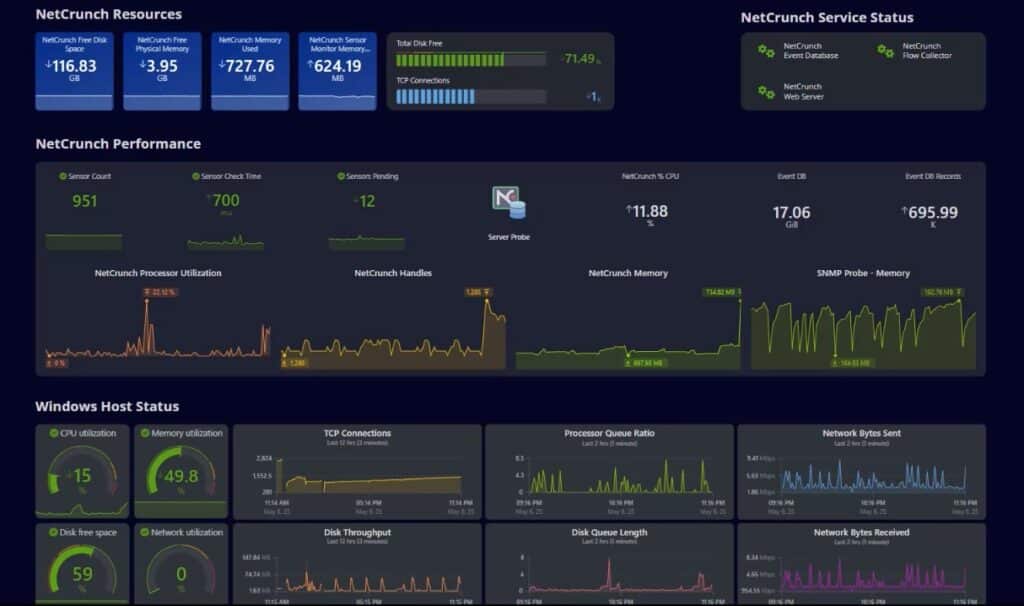The height and width of the screenshot is (606, 1024).
Task: Open the Network Bytes Sent chart
Action: click(x=861, y=471)
